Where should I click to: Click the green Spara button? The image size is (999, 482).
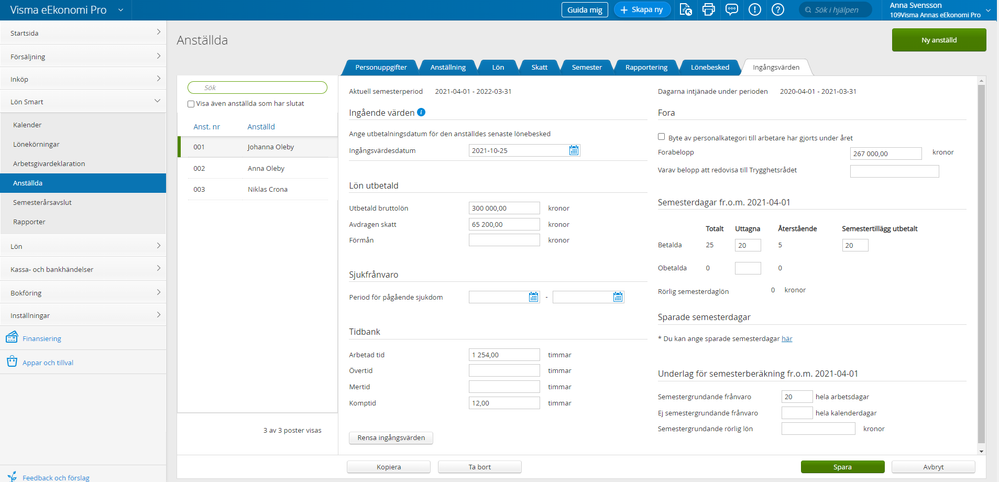point(842,467)
